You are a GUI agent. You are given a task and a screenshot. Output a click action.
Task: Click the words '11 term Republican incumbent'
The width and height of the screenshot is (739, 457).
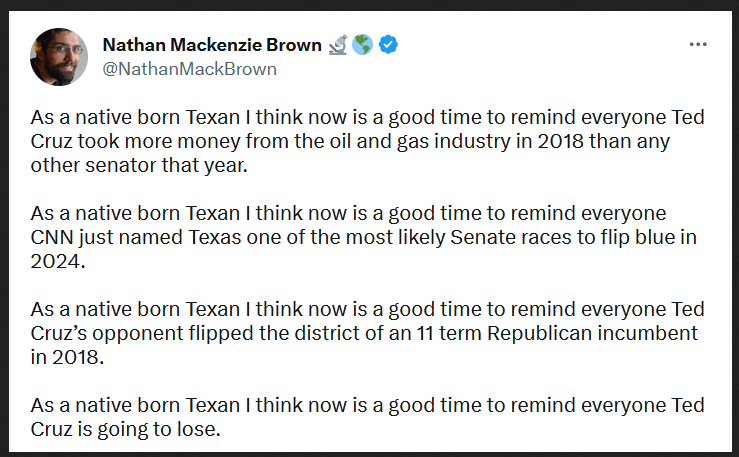(557, 333)
